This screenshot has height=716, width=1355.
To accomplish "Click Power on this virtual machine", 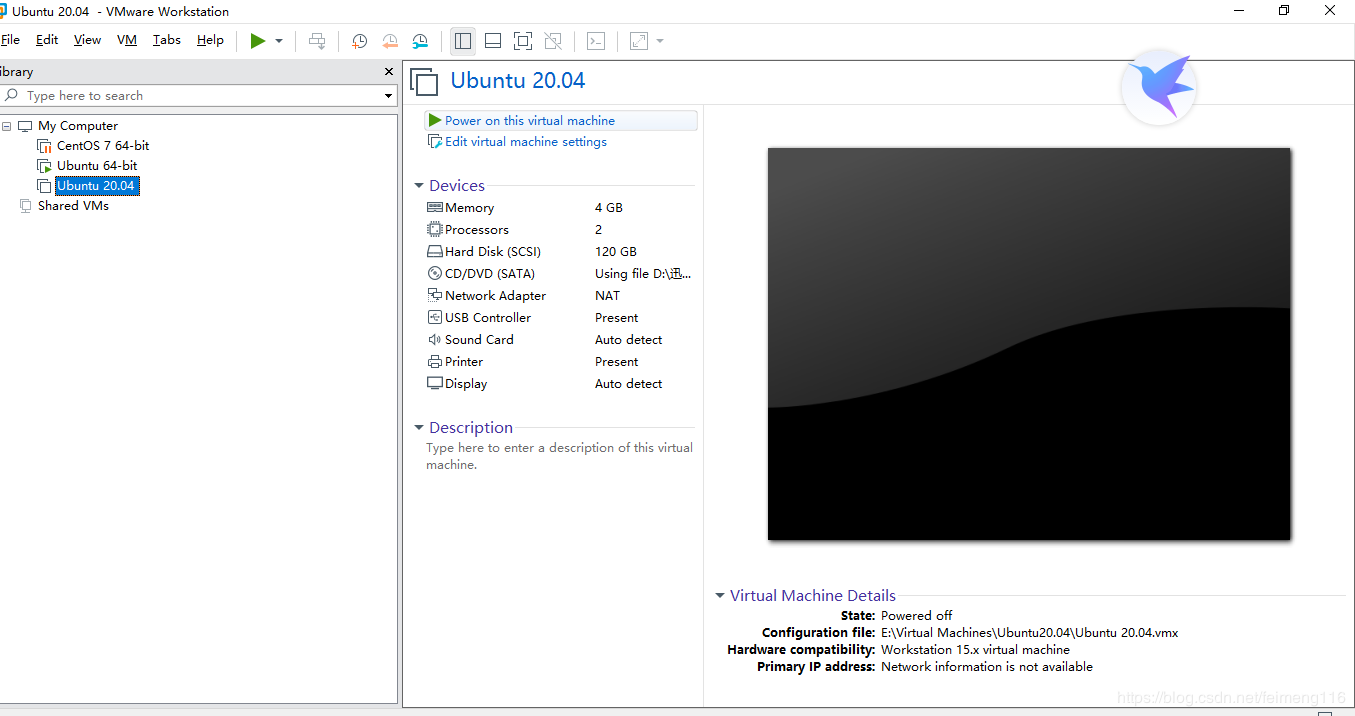I will pos(529,120).
